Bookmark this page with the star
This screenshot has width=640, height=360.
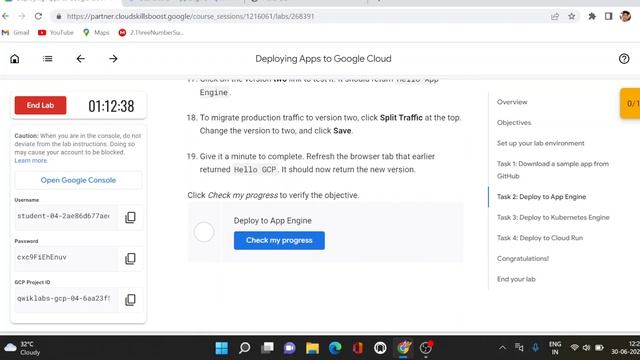pyautogui.click(x=571, y=16)
